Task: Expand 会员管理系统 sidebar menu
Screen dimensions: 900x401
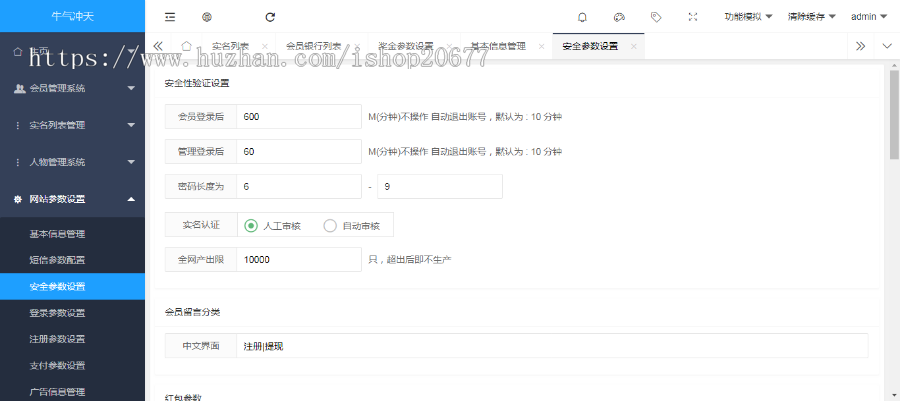Action: [x=72, y=88]
